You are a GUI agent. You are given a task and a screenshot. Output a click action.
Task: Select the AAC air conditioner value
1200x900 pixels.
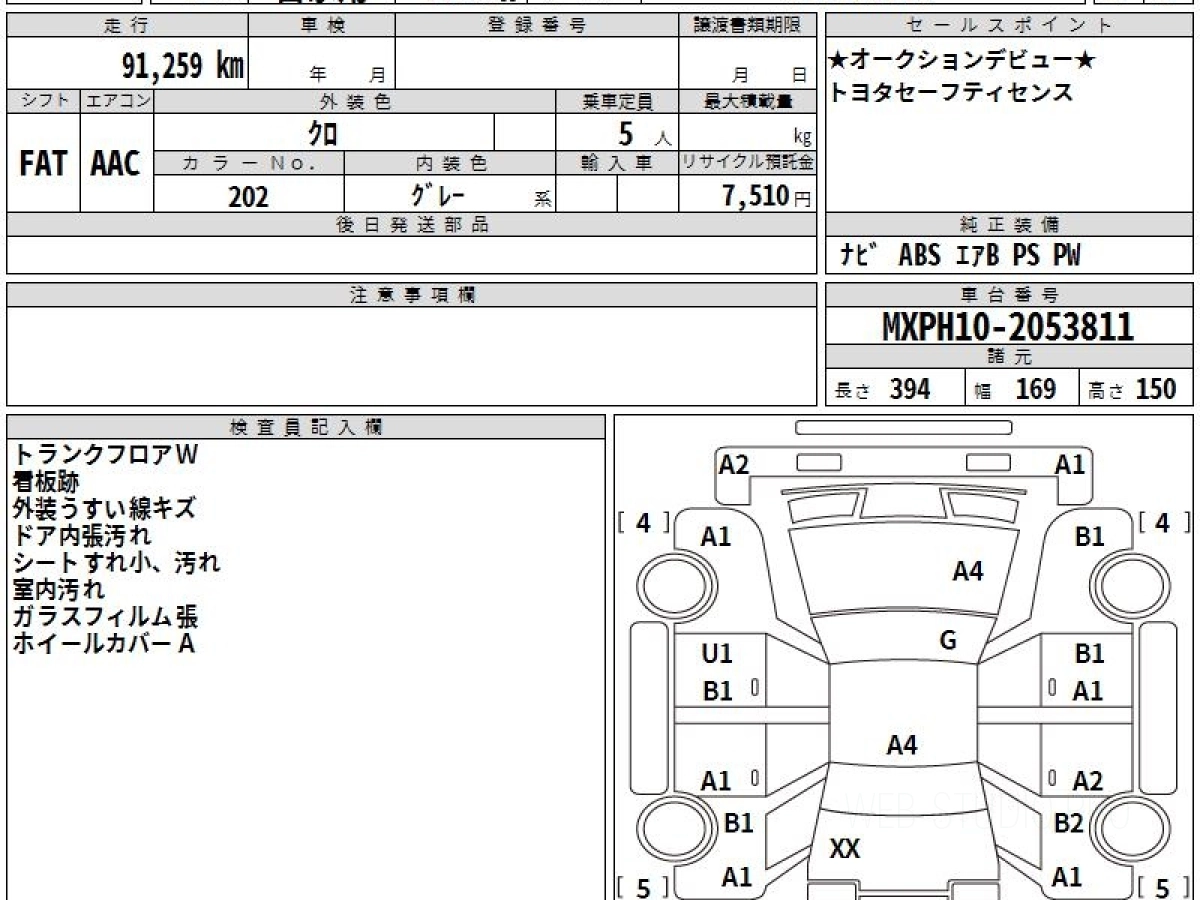tap(116, 164)
